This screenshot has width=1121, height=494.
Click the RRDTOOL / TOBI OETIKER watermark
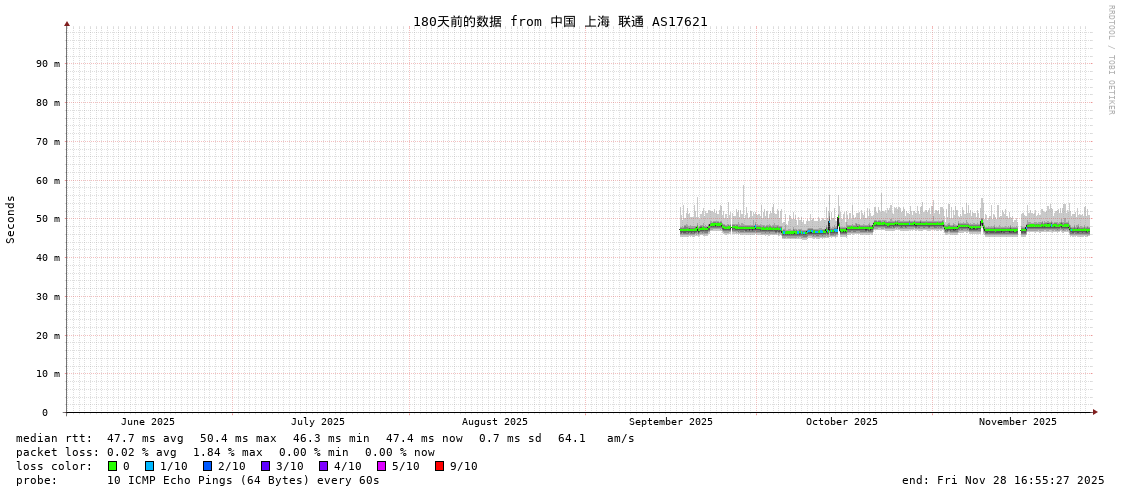point(1110,60)
